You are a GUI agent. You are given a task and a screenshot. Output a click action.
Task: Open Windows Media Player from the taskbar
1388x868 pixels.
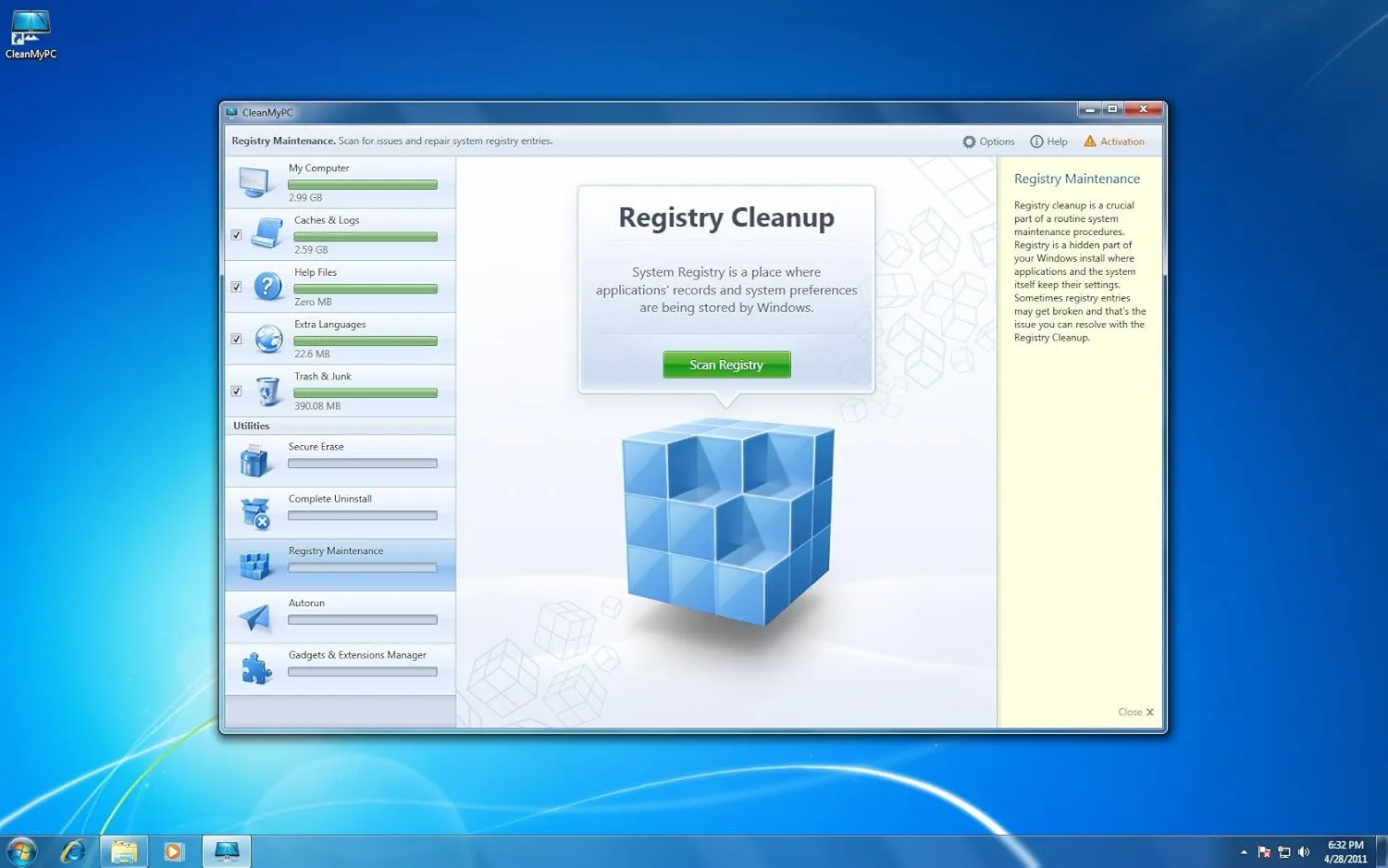(x=175, y=849)
